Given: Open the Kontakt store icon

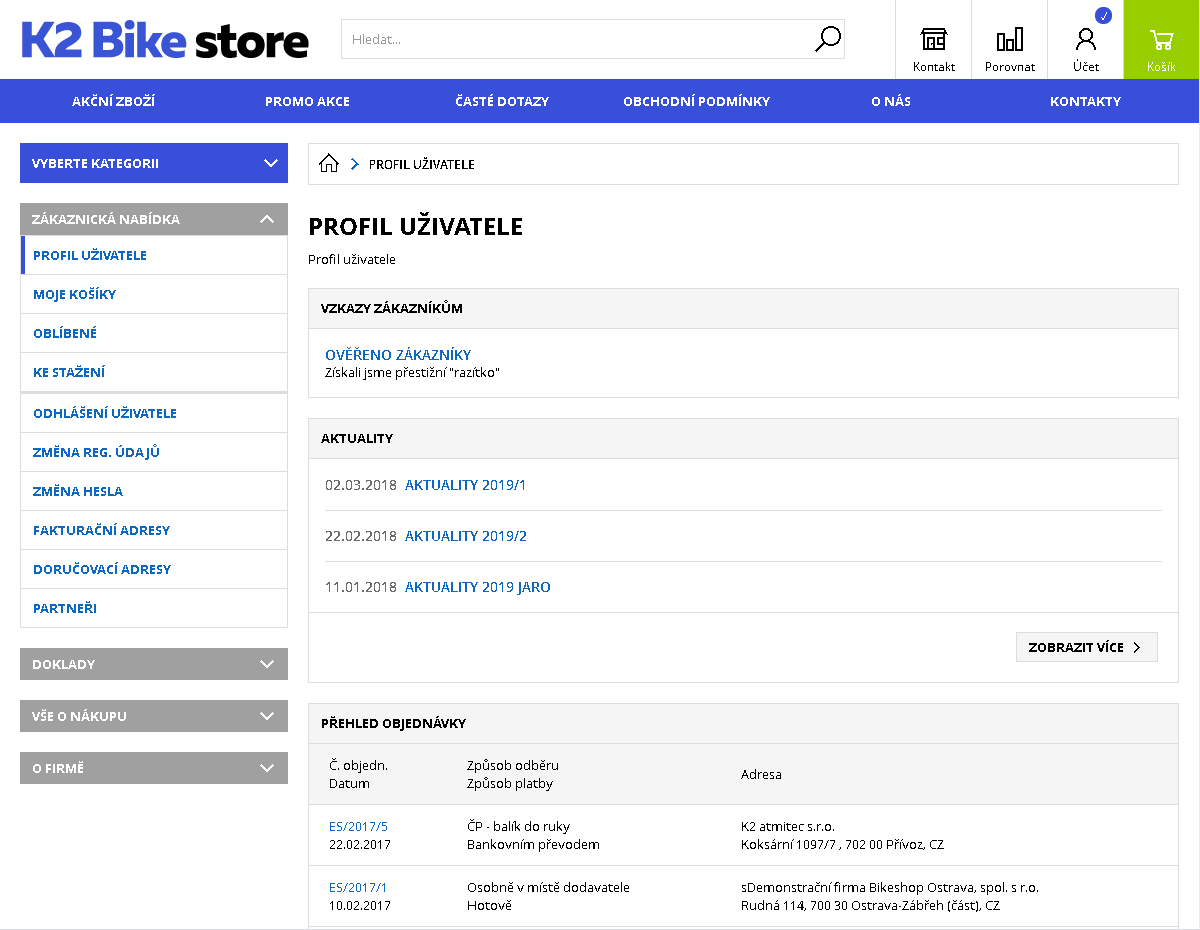Looking at the screenshot, I should 934,40.
